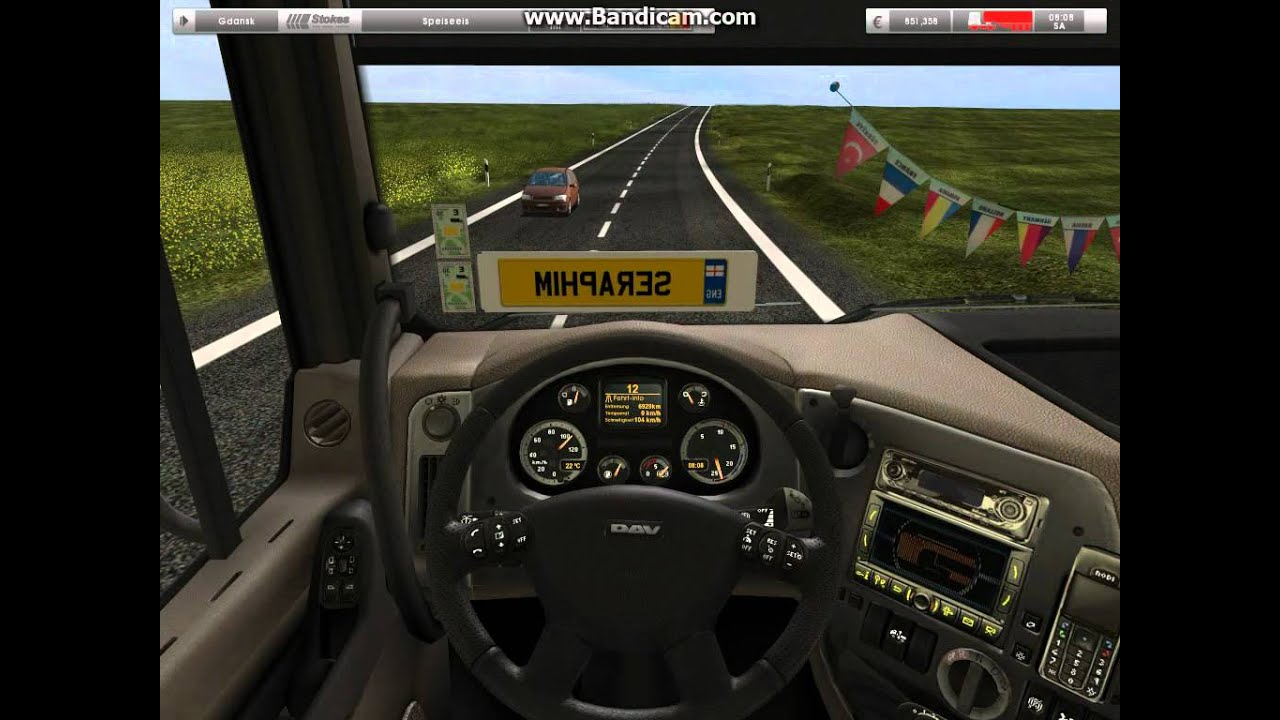The height and width of the screenshot is (720, 1280).
Task: Click the lower toll sticker on the windscreen
Action: (x=456, y=288)
